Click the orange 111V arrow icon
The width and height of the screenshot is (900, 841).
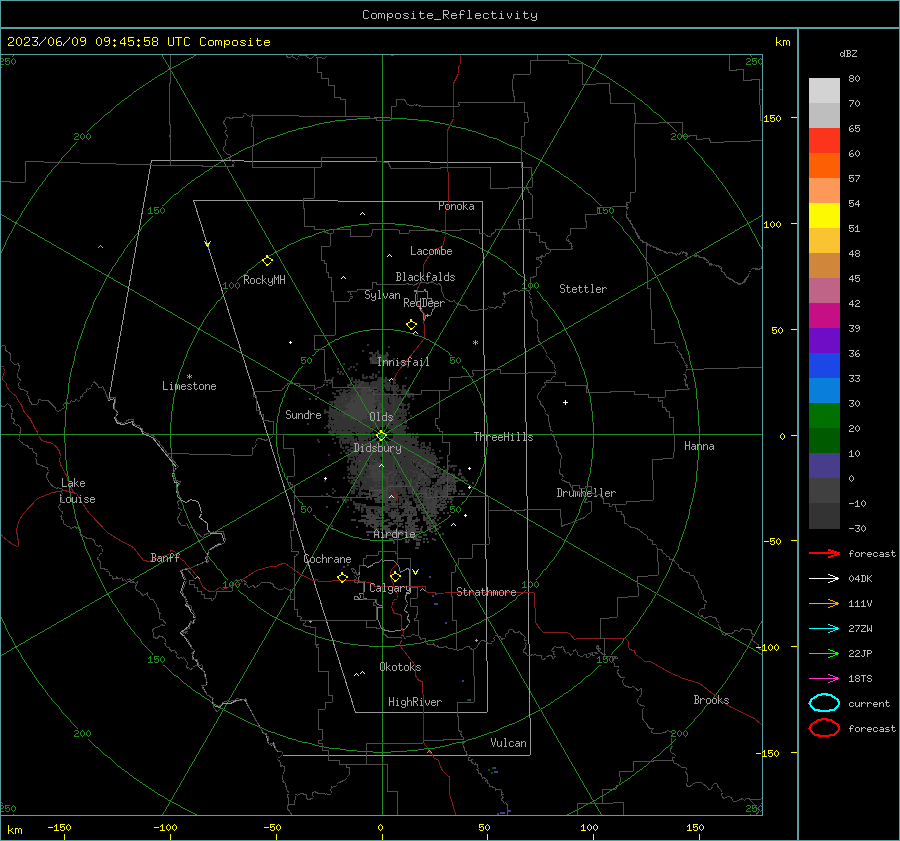point(824,603)
